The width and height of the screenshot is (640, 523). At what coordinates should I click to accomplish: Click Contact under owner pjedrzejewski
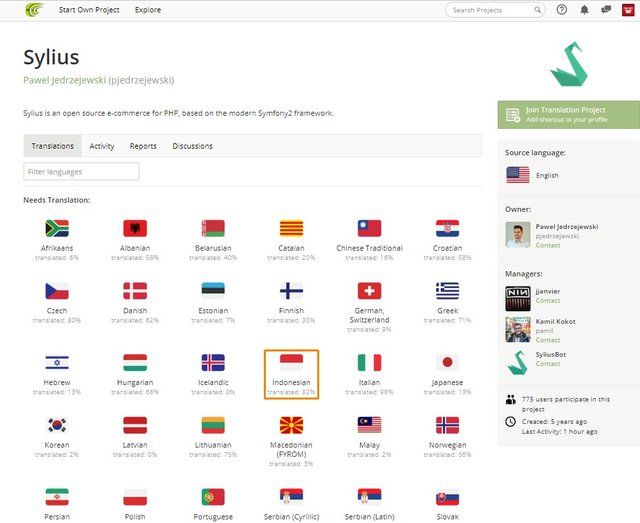pyautogui.click(x=548, y=245)
